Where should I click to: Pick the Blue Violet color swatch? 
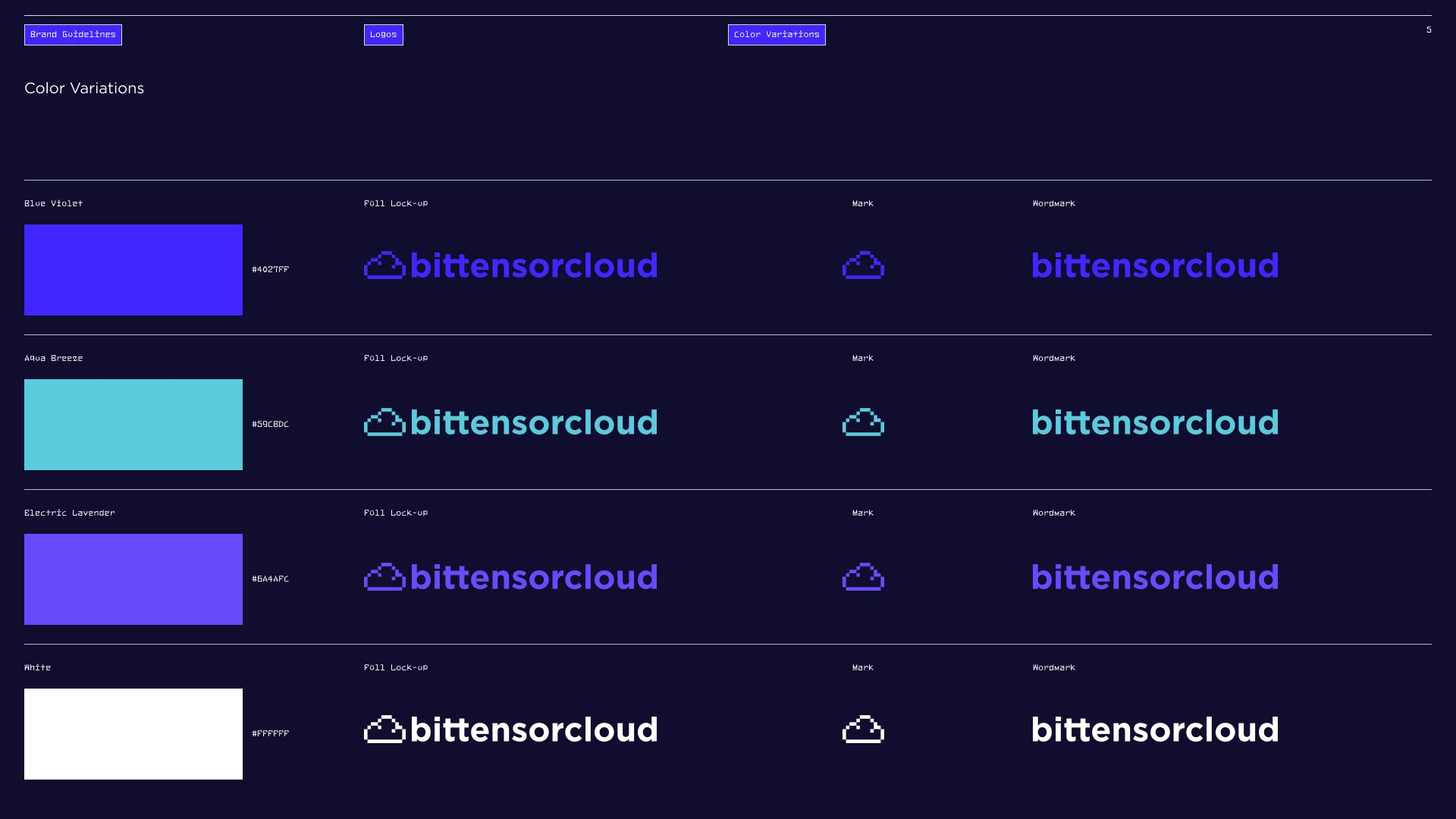[x=133, y=270]
